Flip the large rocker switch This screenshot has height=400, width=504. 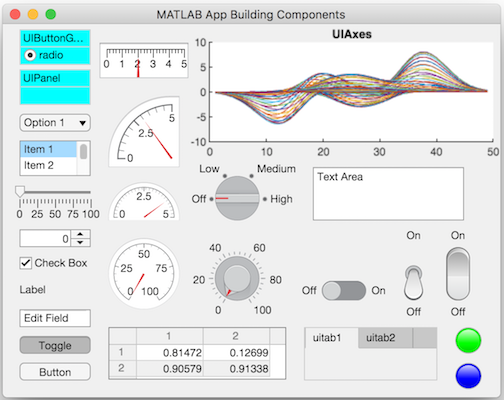458,274
